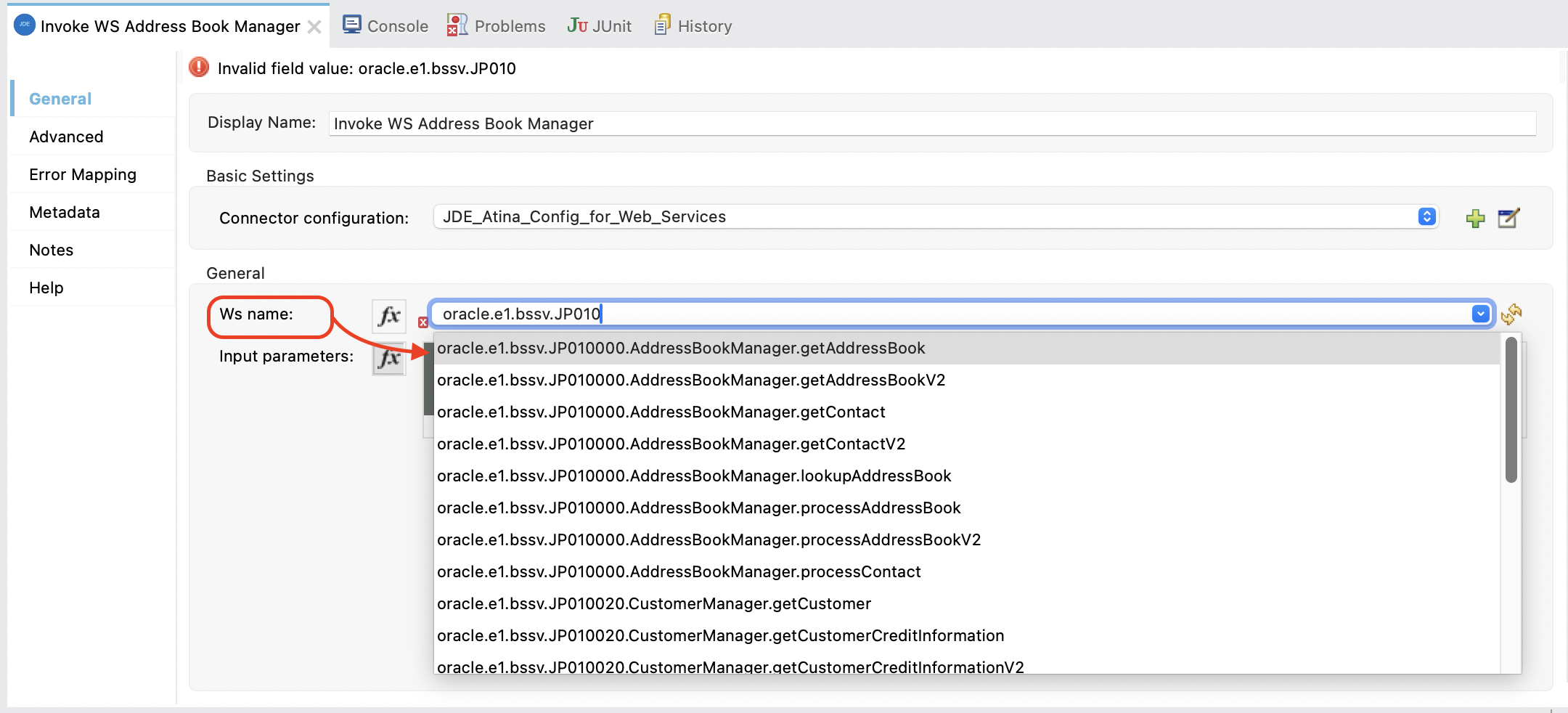Open the Console tab
The width and height of the screenshot is (1568, 713).
click(385, 26)
